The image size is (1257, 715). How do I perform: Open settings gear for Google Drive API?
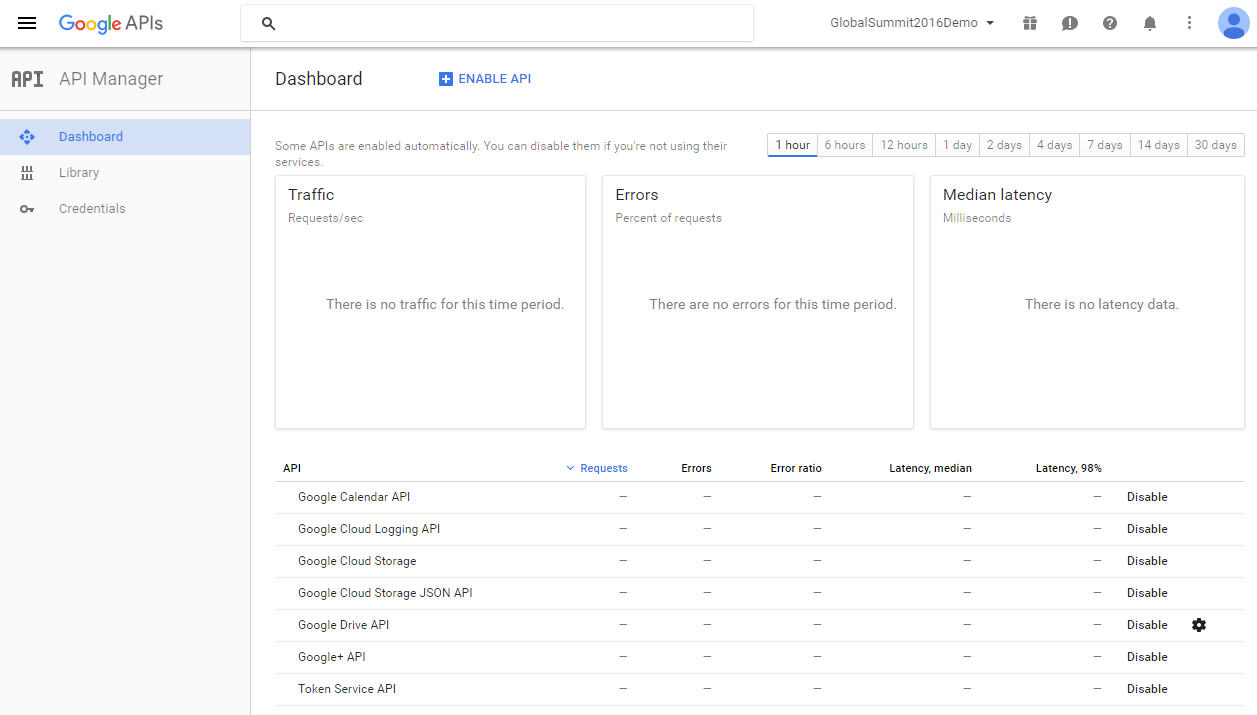(1199, 625)
